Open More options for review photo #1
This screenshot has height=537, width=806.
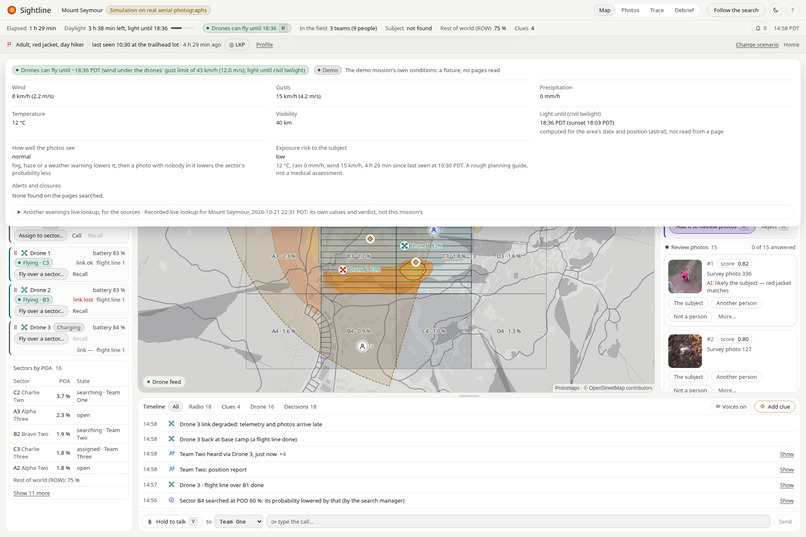(727, 317)
